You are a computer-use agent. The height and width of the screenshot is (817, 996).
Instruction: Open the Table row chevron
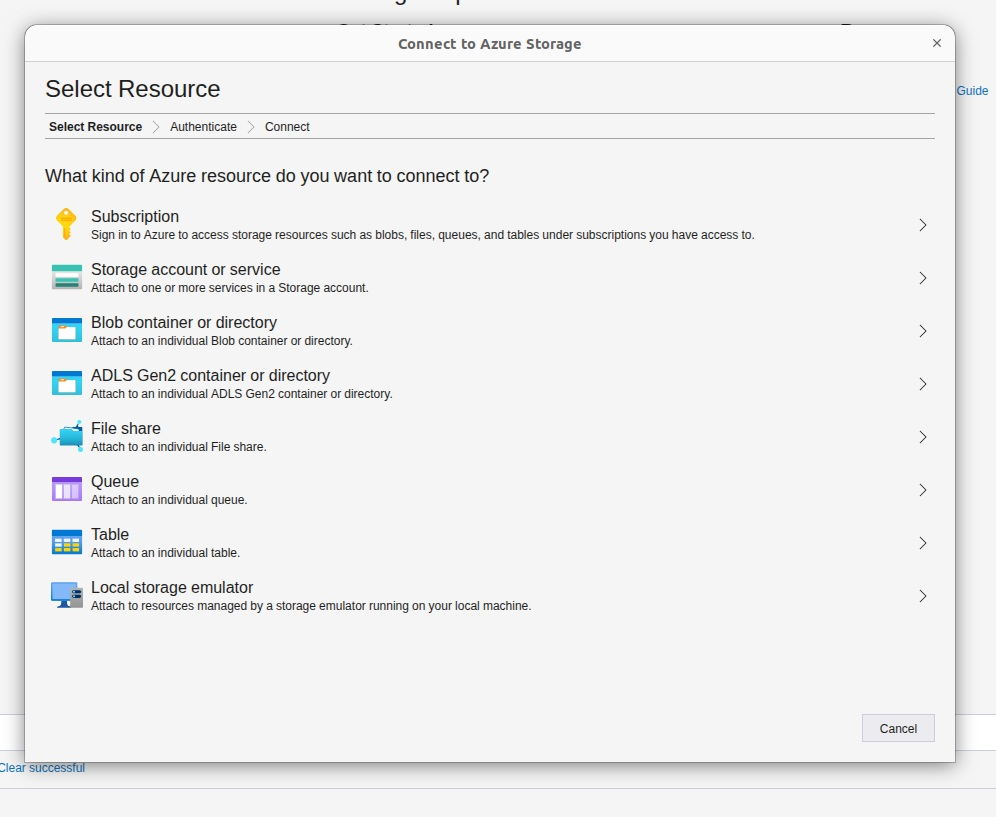tap(923, 543)
